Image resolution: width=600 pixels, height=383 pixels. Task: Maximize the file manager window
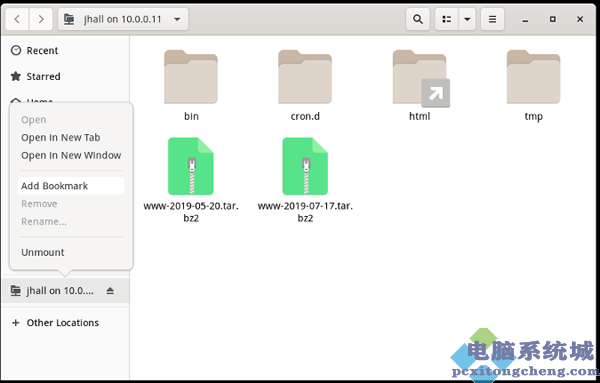click(x=553, y=19)
